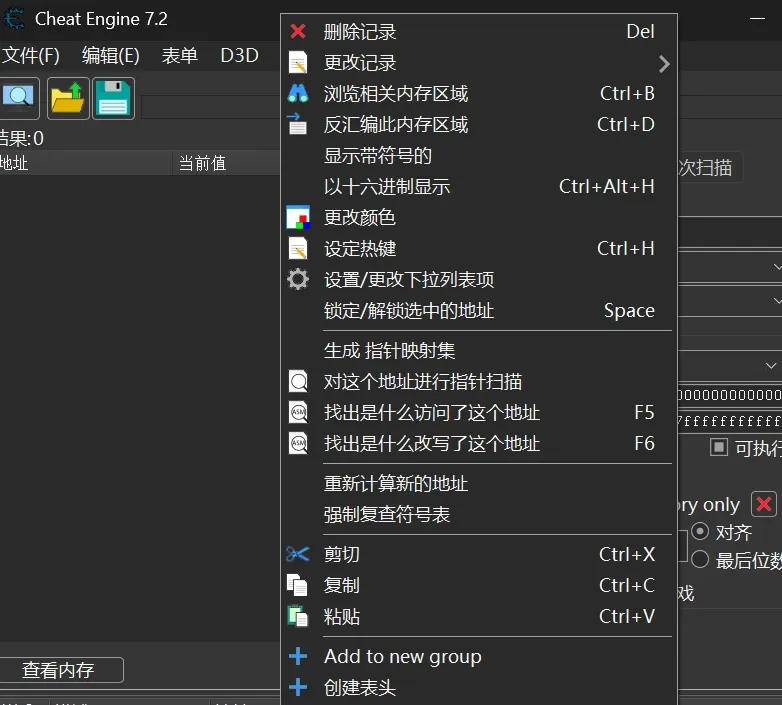Open the 表单 menu

180,55
